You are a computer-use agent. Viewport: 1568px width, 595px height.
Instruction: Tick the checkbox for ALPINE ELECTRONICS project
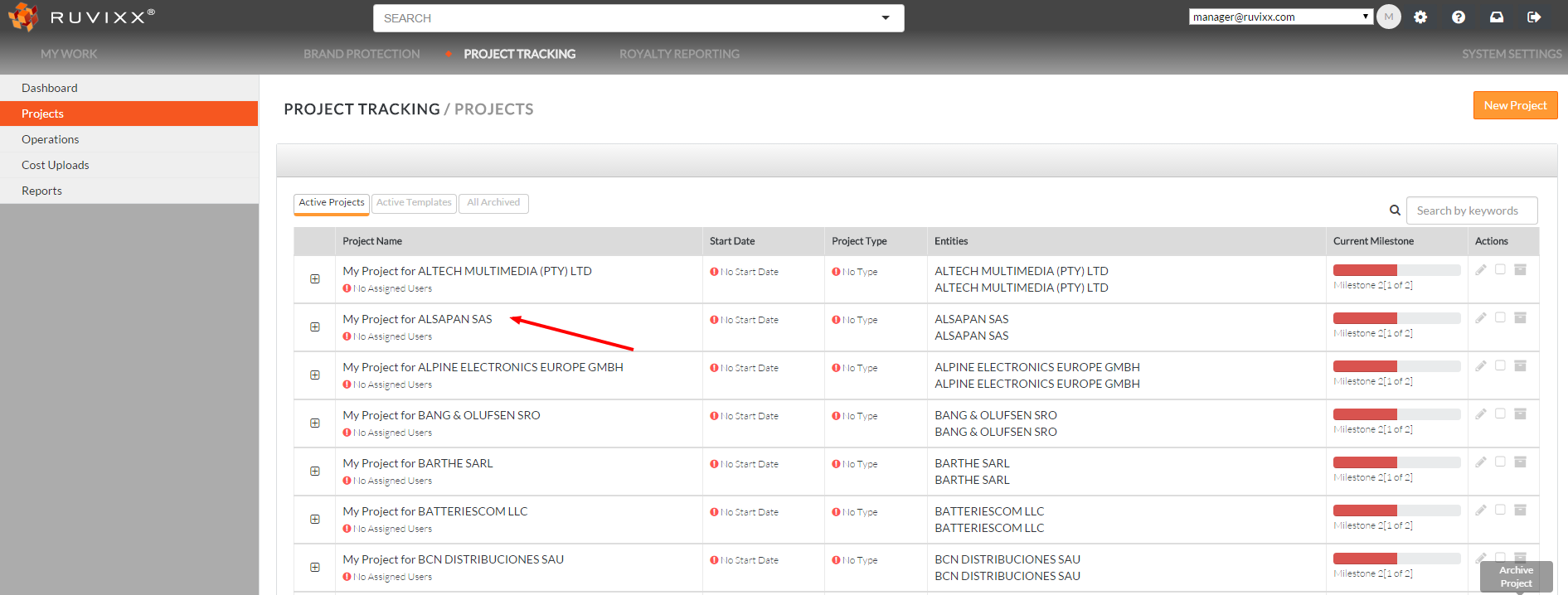[1500, 365]
